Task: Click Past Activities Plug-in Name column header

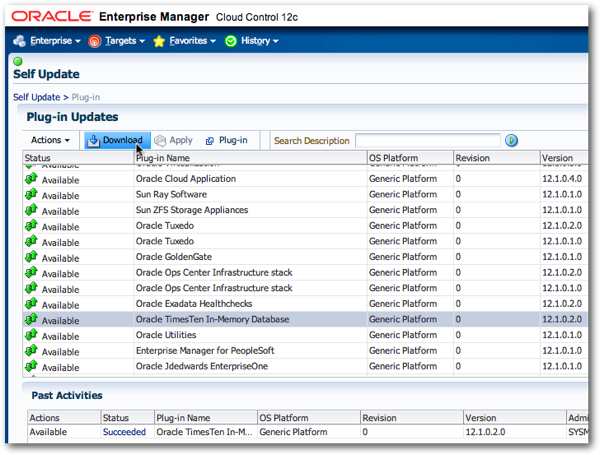Action: pyautogui.click(x=205, y=418)
